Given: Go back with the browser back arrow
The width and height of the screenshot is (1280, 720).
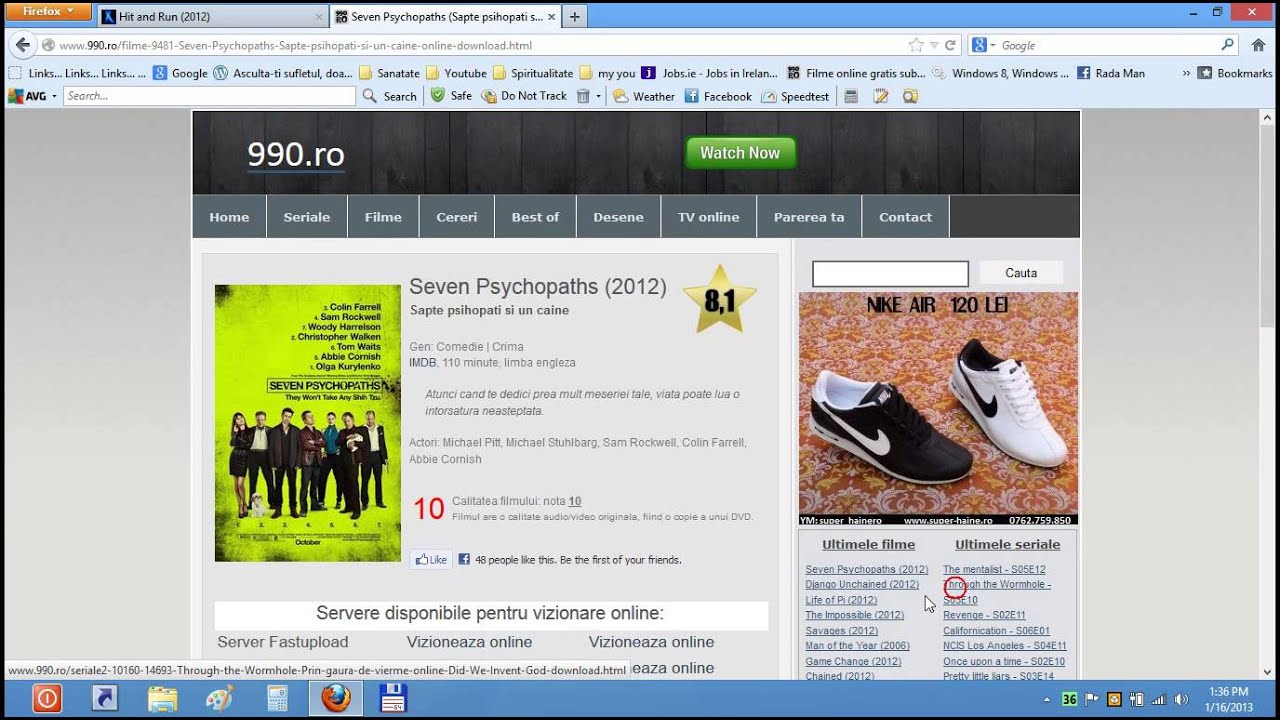Looking at the screenshot, I should click(23, 45).
